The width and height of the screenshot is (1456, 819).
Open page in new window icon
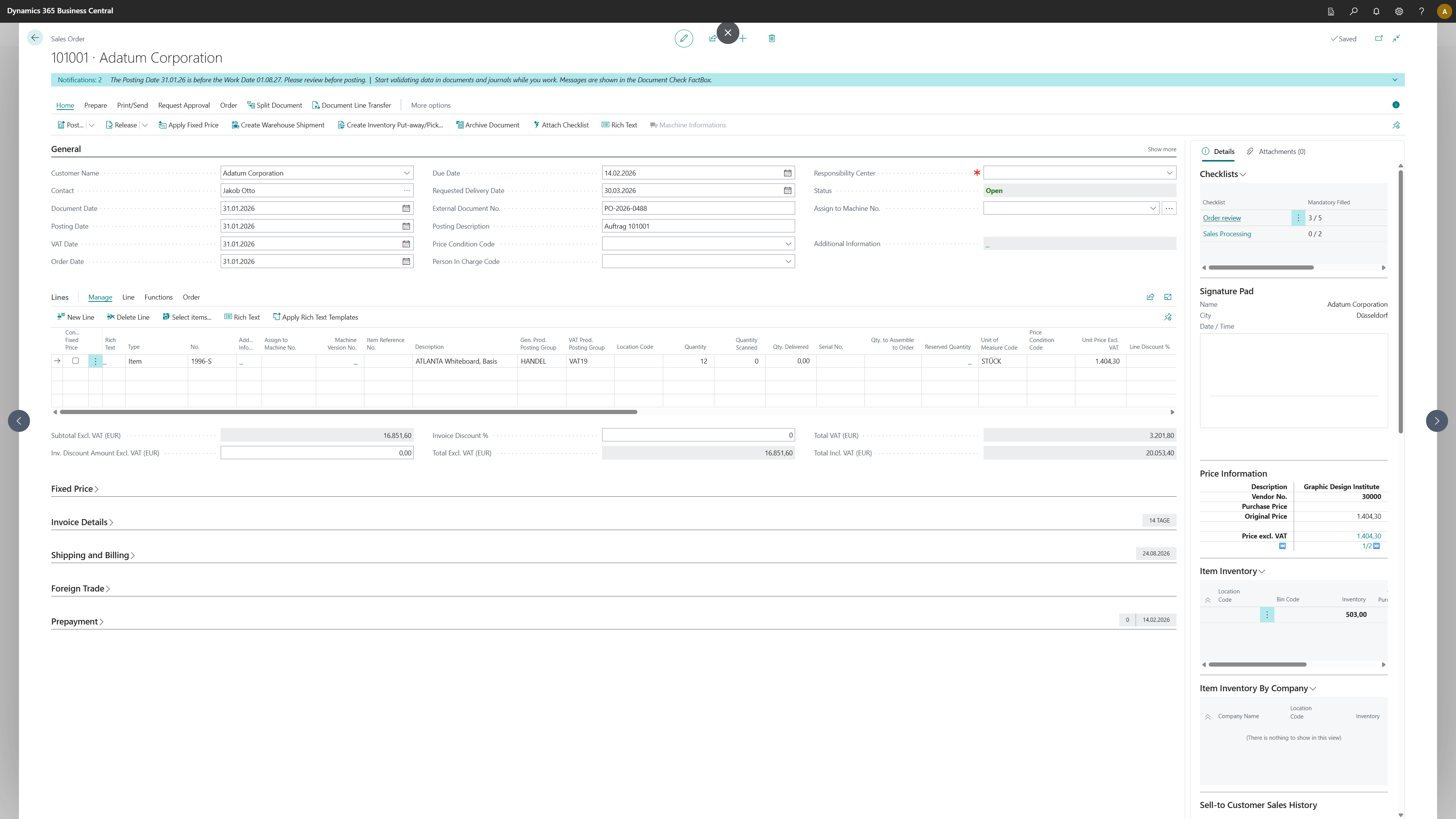coord(1379,38)
